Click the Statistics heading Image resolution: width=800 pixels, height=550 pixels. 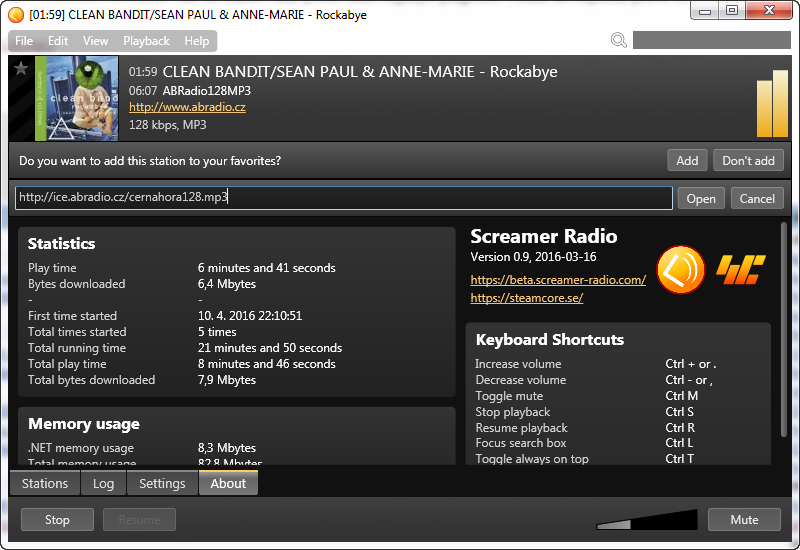[61, 244]
